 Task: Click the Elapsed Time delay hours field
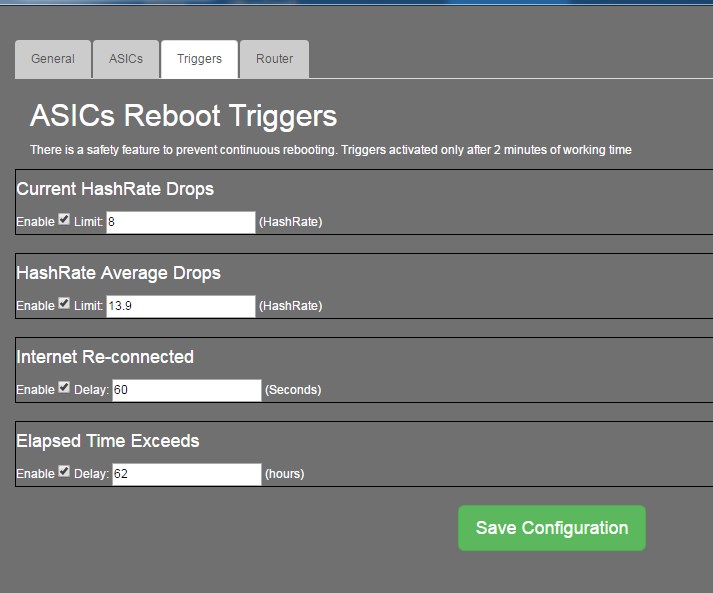click(x=187, y=474)
